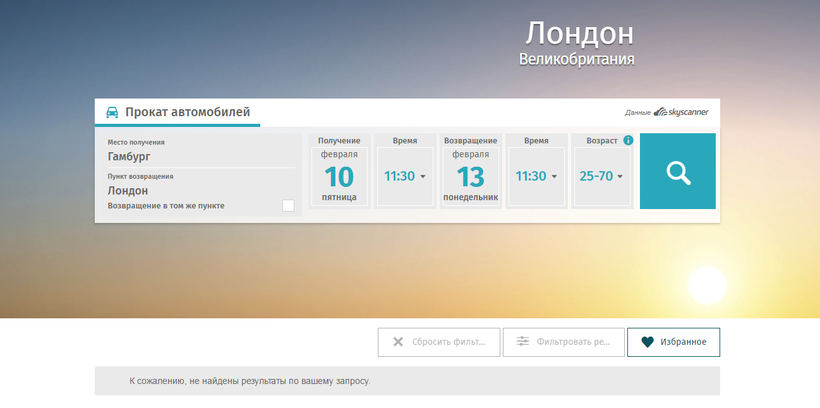Image resolution: width=820 pixels, height=408 pixels.
Task: Click the heart icon in Избранное
Action: point(647,342)
